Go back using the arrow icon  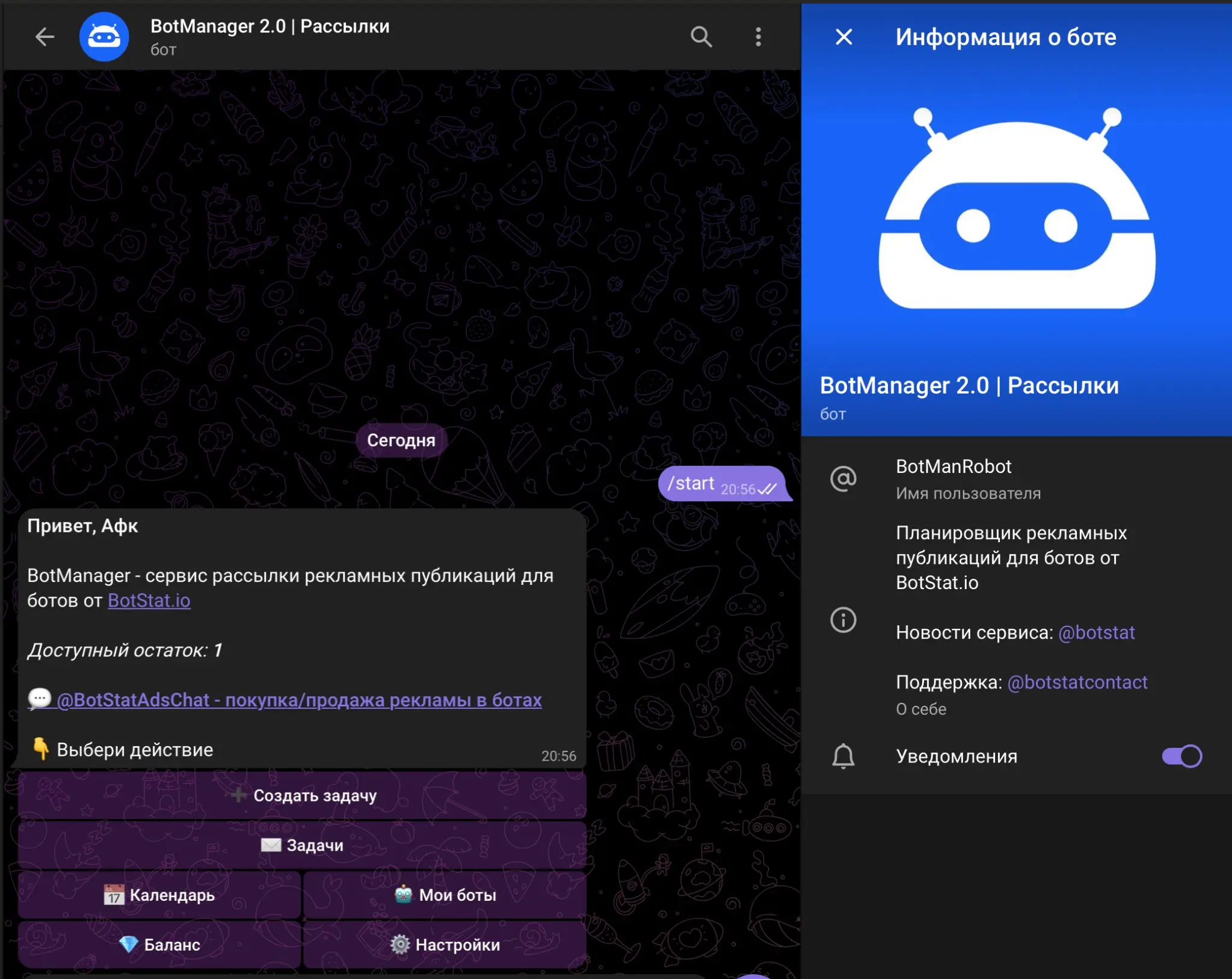tap(45, 37)
